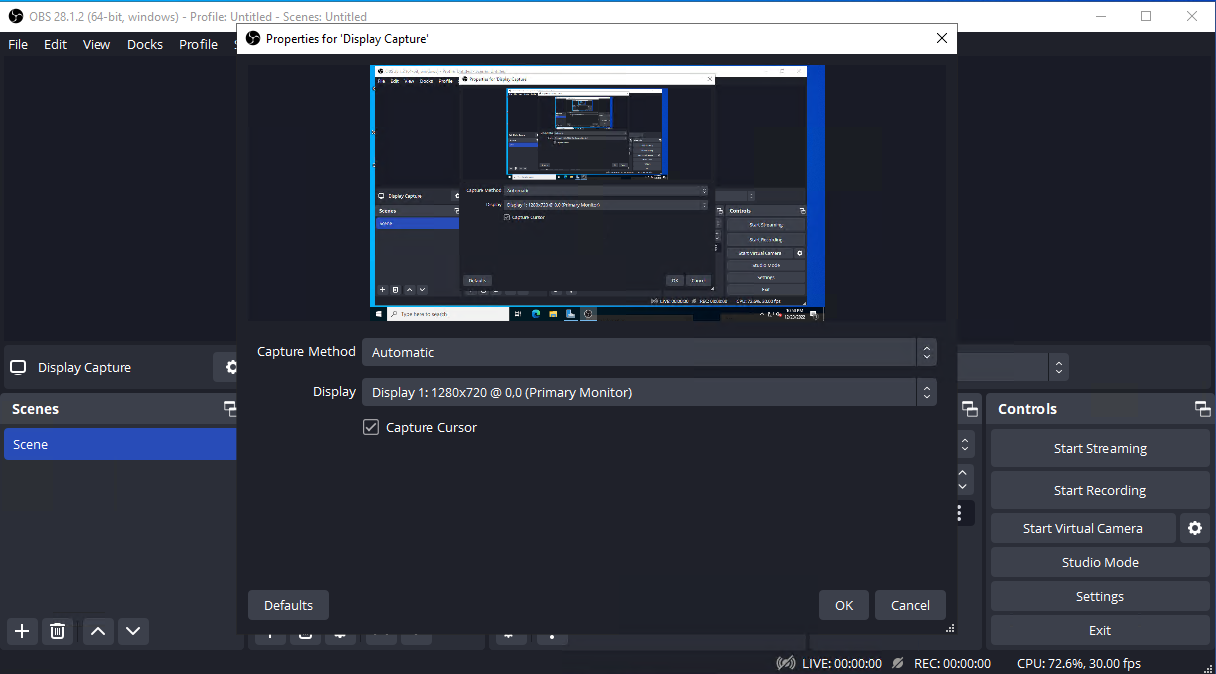Screen dimensions: 1216x674
Task: Open the Edit menu
Action: 55,44
